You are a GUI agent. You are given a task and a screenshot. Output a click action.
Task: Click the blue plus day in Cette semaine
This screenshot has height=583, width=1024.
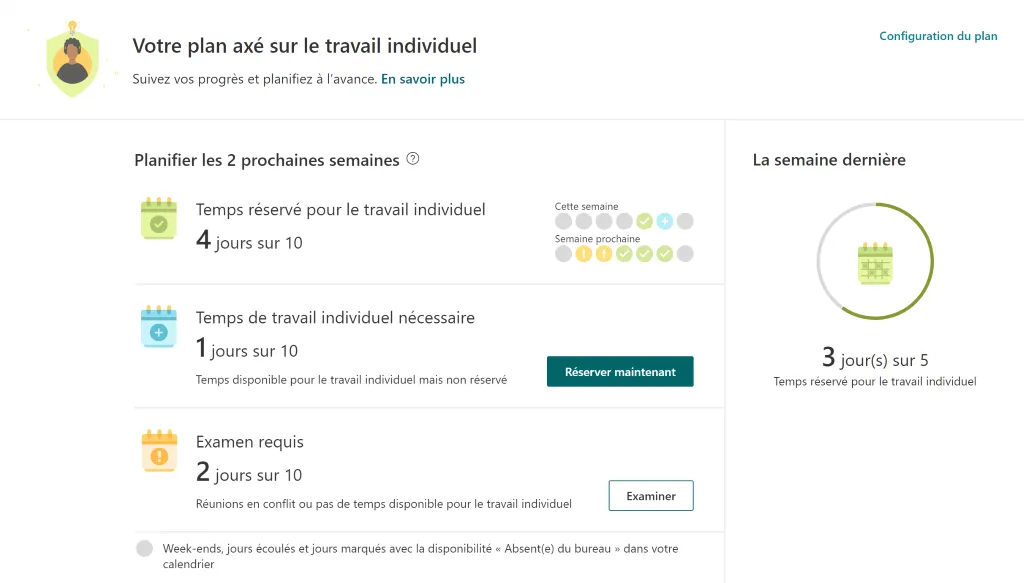(x=664, y=222)
